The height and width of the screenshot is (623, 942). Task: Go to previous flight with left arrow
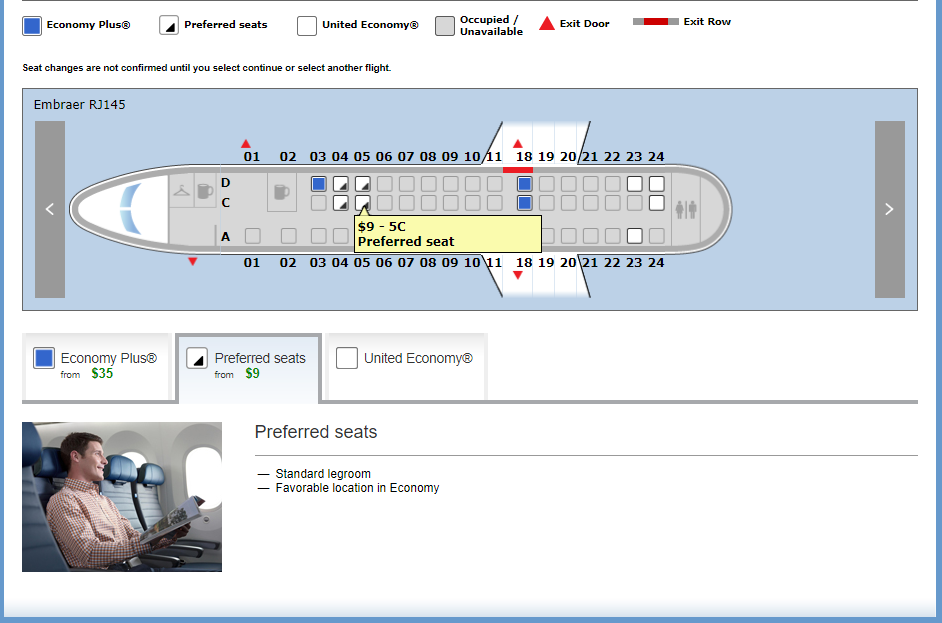50,209
